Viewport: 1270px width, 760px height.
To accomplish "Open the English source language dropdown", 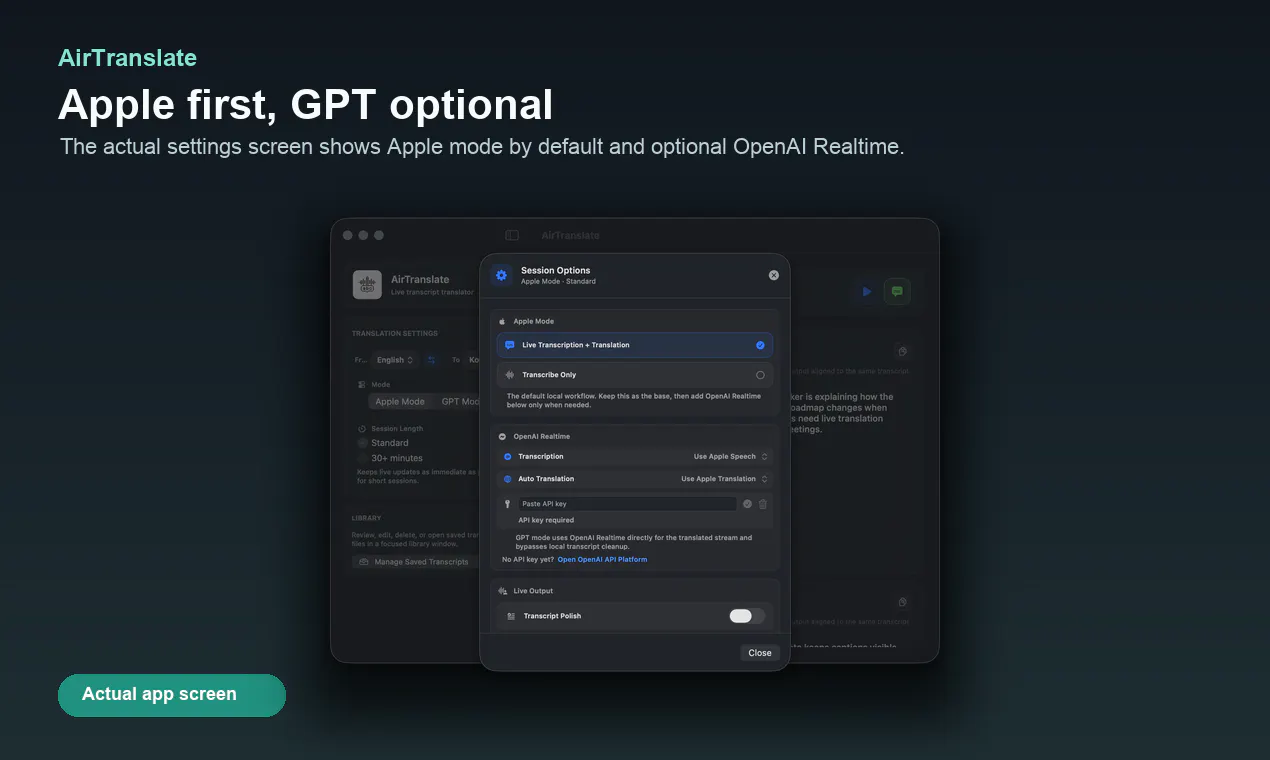I will [x=395, y=360].
